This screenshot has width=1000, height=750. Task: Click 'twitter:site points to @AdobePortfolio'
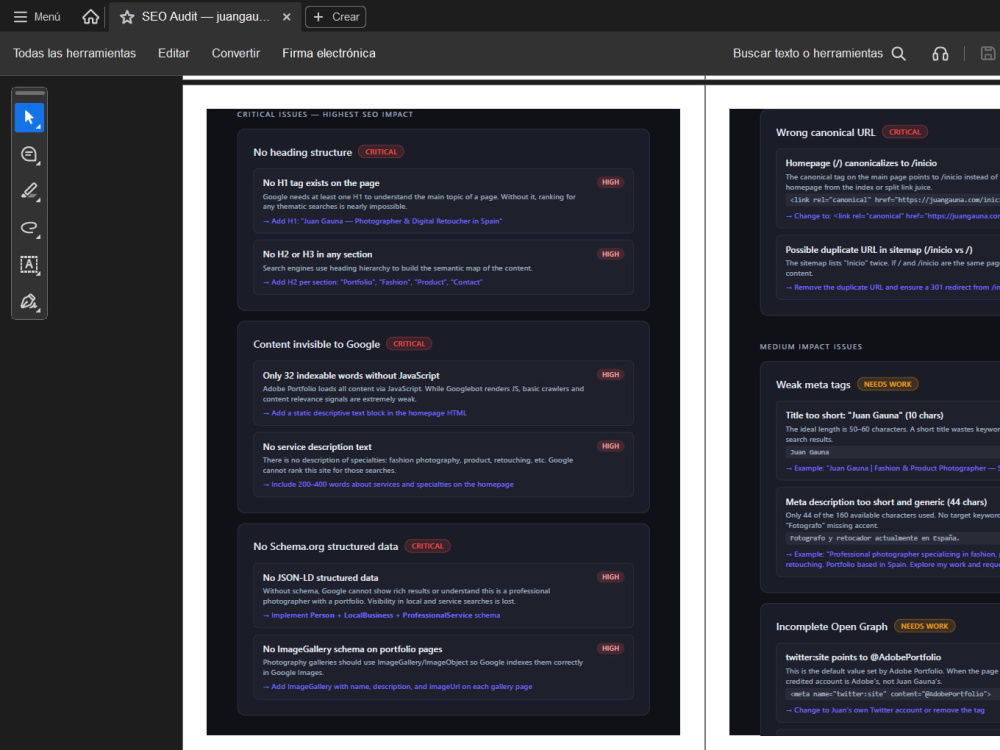tap(863, 658)
